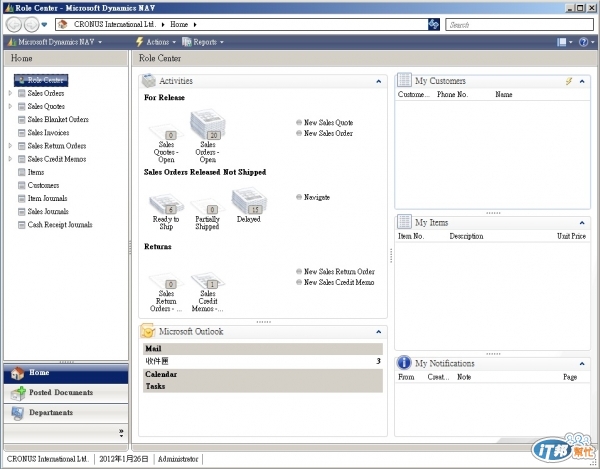Collapse the My Notifications part
This screenshot has width=600, height=469.
[x=582, y=364]
